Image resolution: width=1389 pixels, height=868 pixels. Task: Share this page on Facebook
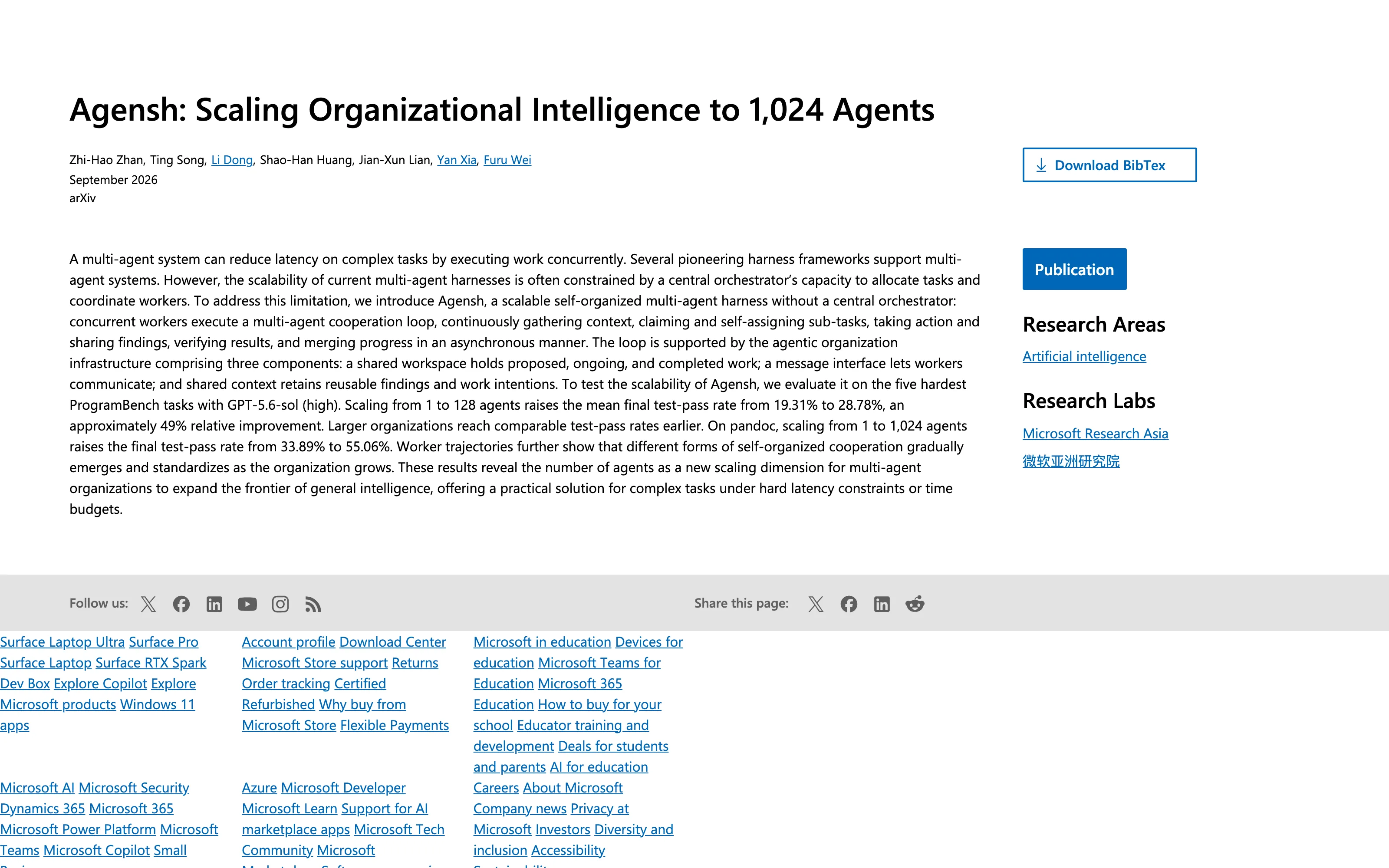point(849,604)
